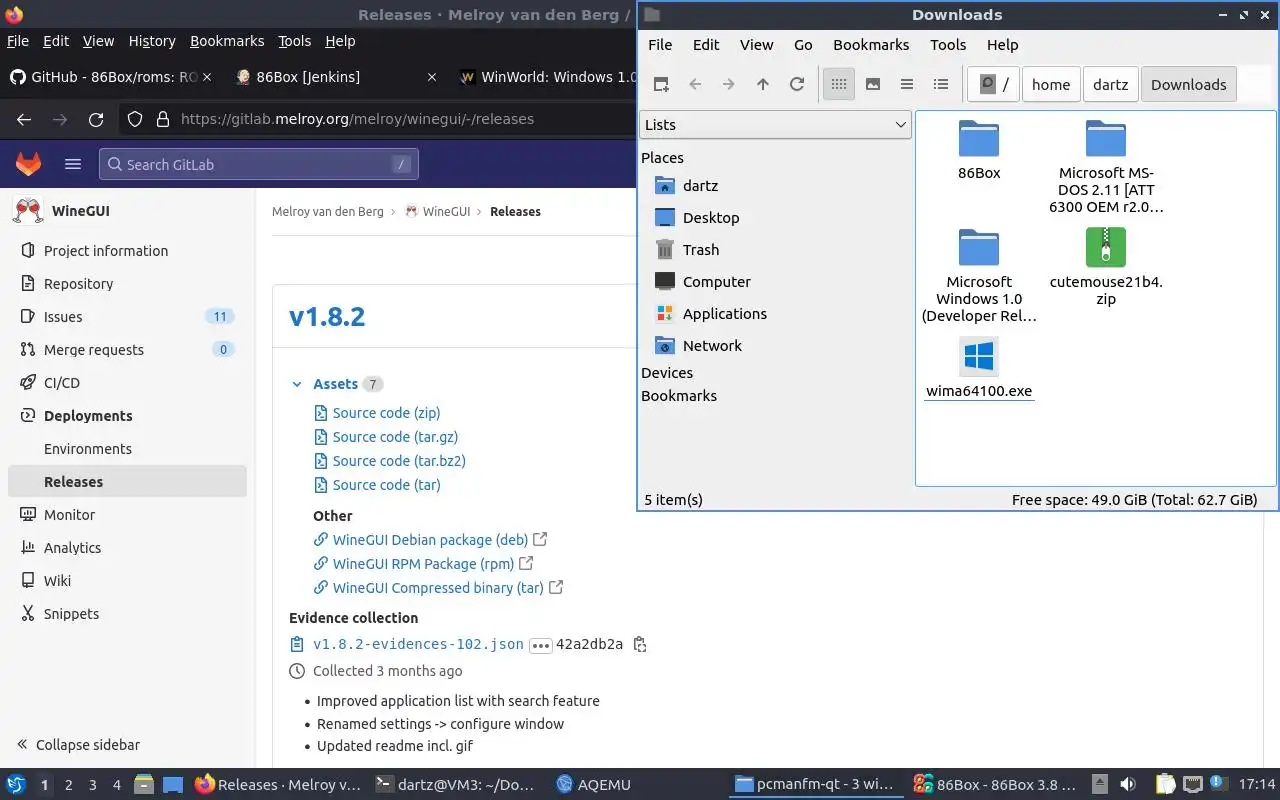Click volume icon in system tray
This screenshot has width=1280, height=800.
1128,785
